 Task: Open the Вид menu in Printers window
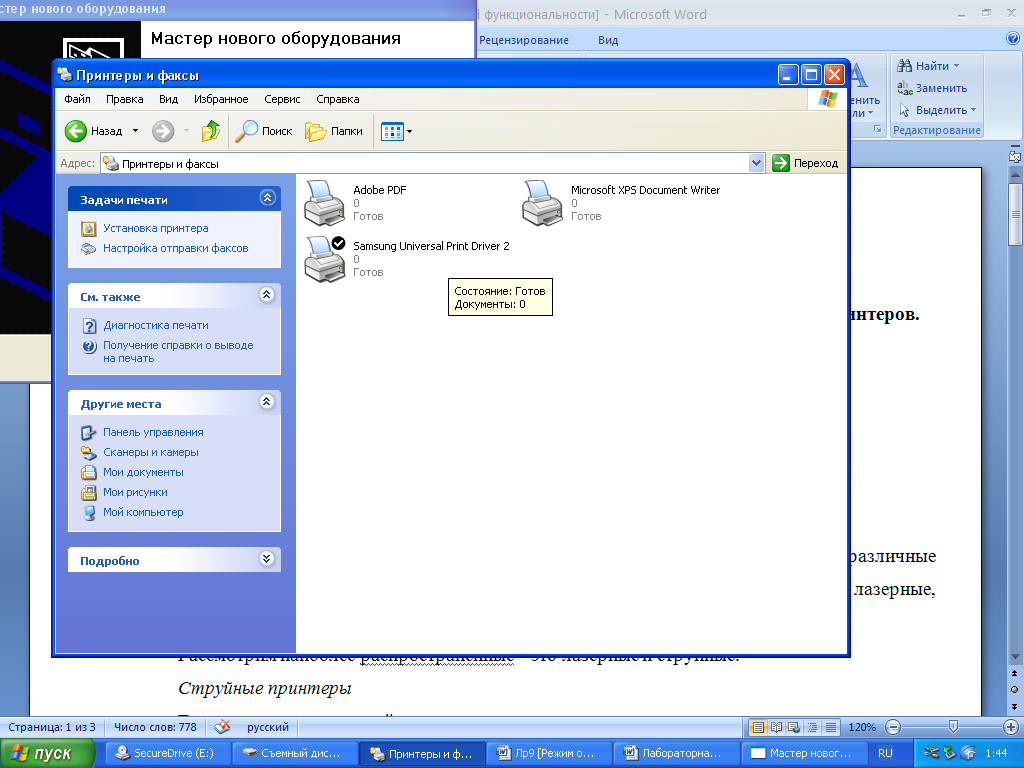coord(168,99)
